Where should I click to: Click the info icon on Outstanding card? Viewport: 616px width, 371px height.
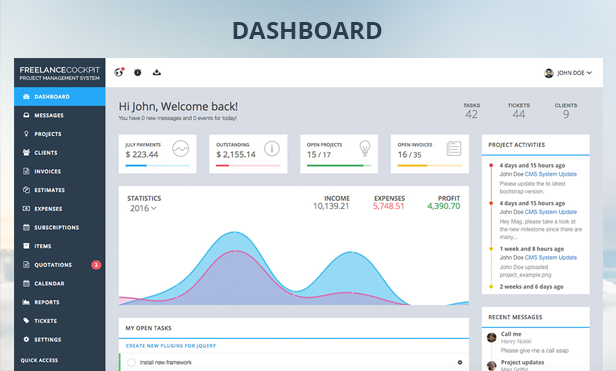[272, 149]
